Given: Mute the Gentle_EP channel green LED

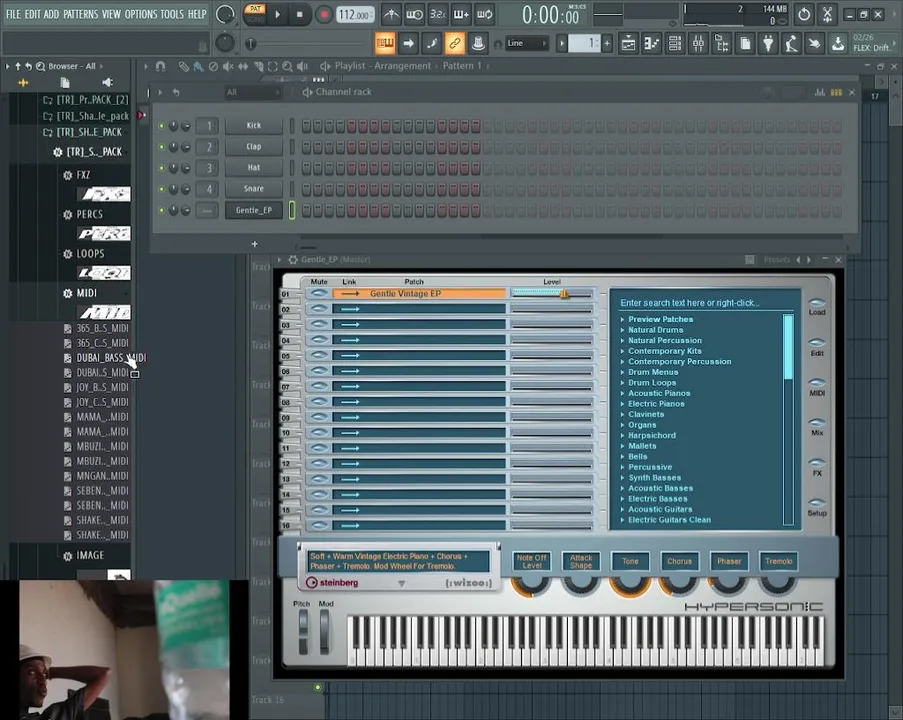Looking at the screenshot, I should (161, 210).
